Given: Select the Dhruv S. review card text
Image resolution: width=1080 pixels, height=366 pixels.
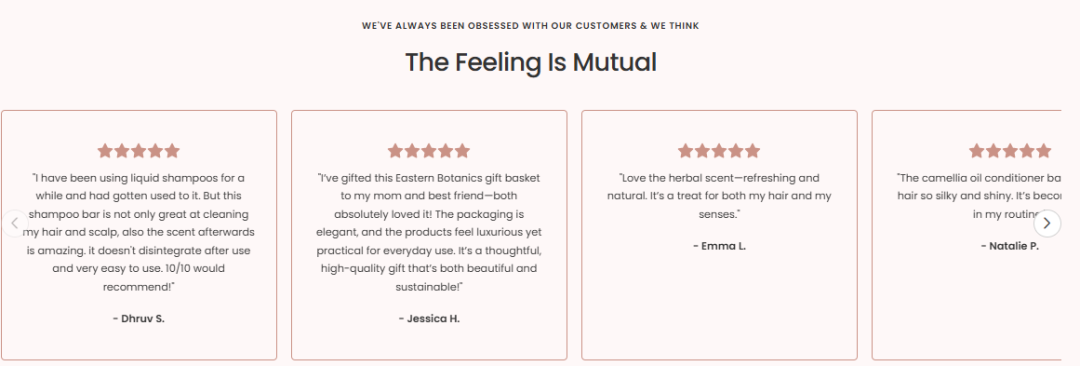Looking at the screenshot, I should coord(138,232).
